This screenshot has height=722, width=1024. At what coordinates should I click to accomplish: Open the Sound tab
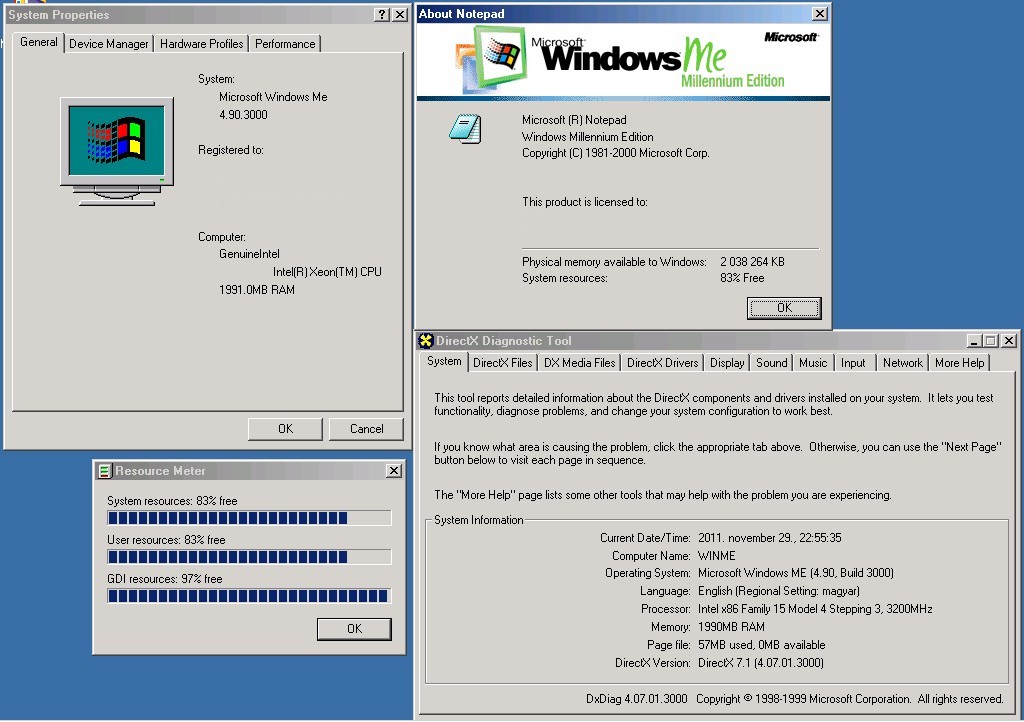point(771,363)
